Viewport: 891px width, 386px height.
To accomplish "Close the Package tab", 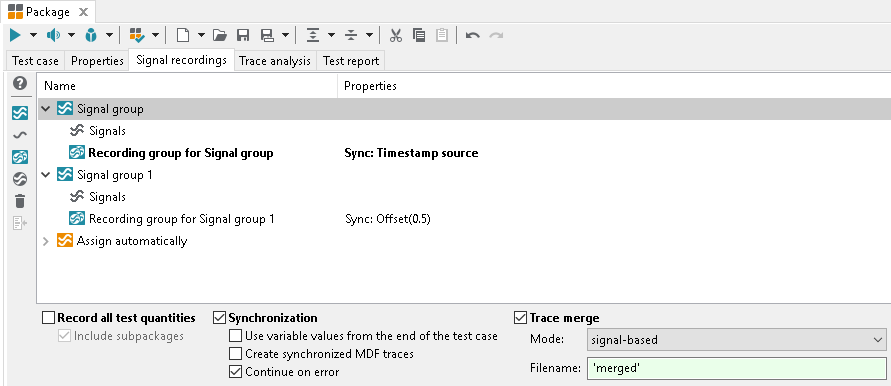I will coord(83,12).
